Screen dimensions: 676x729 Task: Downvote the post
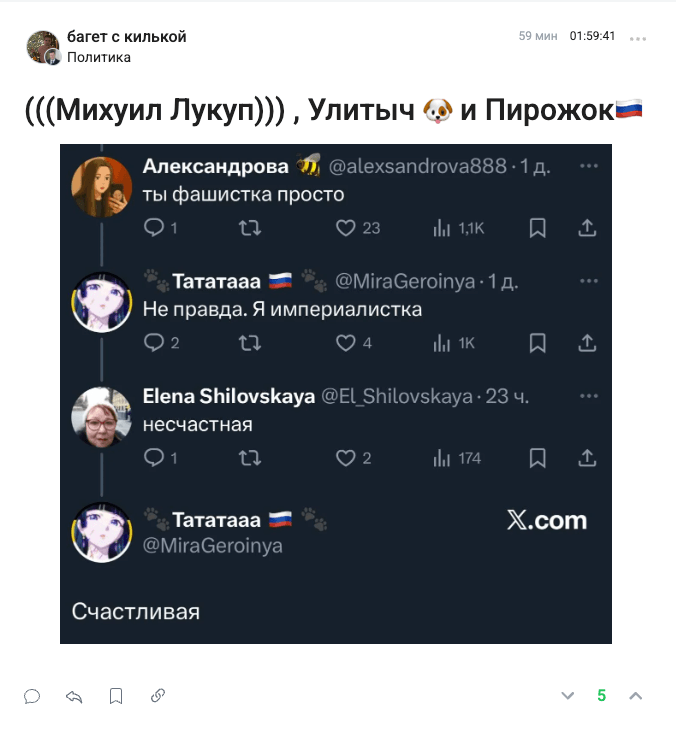coord(568,696)
